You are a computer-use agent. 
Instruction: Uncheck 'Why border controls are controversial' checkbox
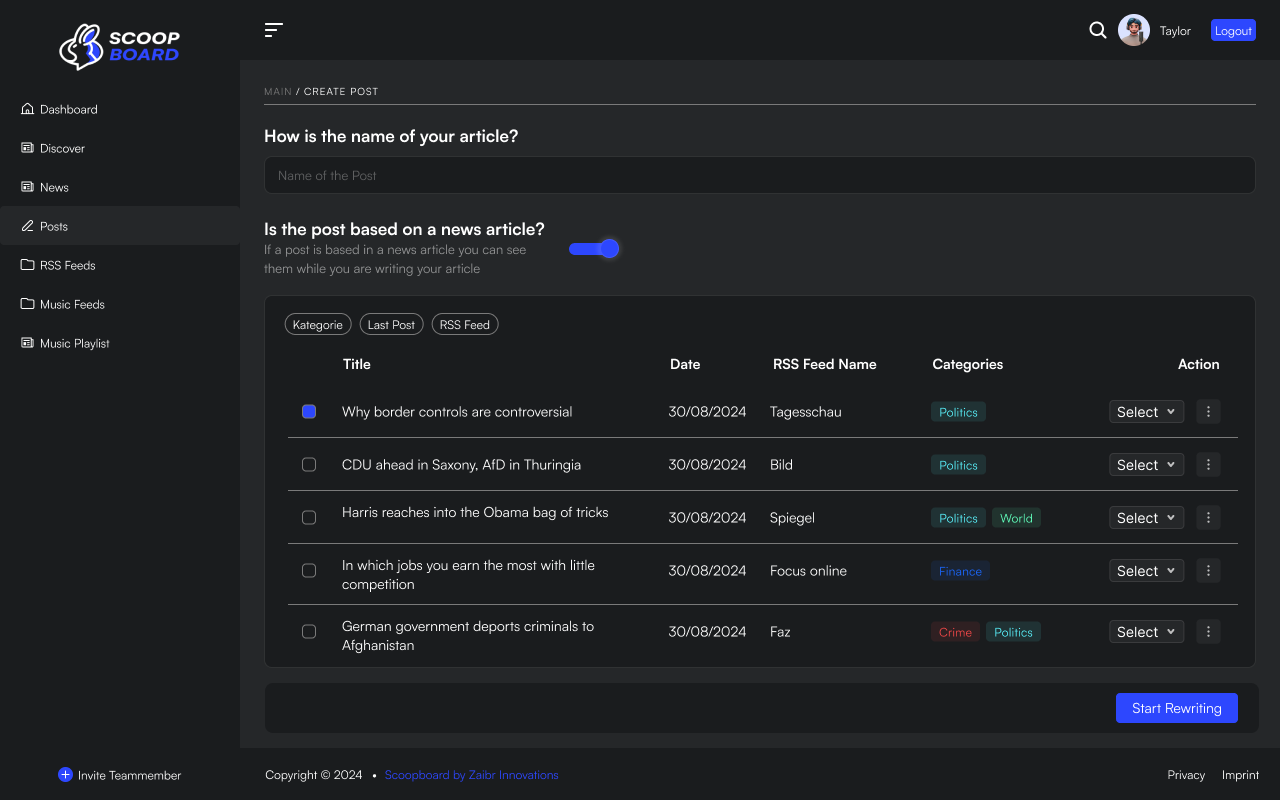pyautogui.click(x=309, y=411)
